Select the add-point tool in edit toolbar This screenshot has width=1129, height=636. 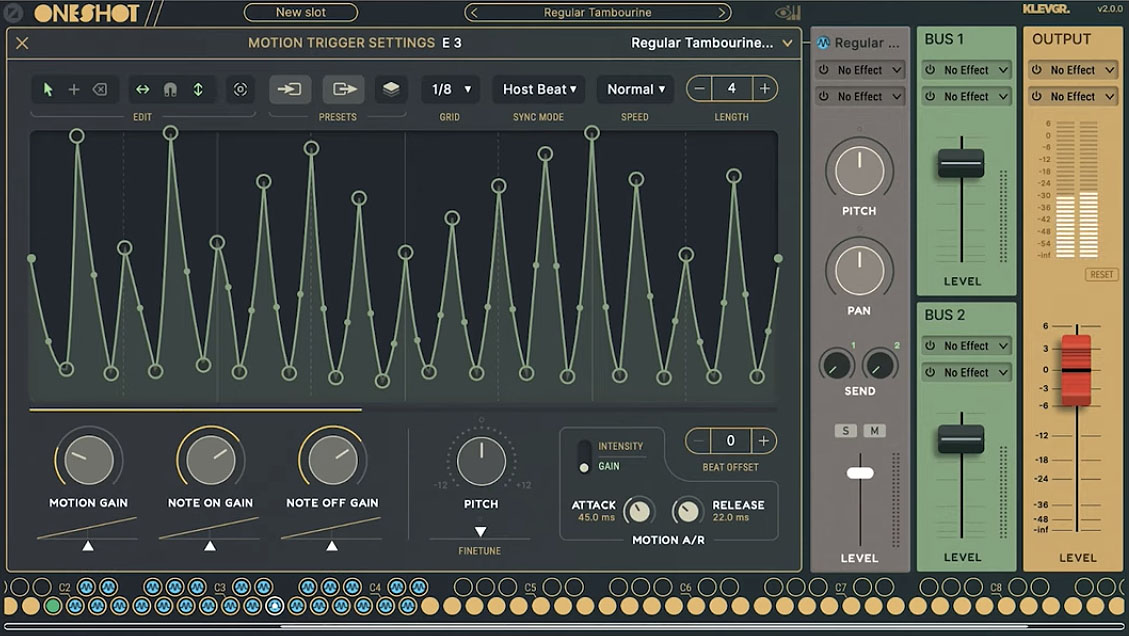point(74,89)
